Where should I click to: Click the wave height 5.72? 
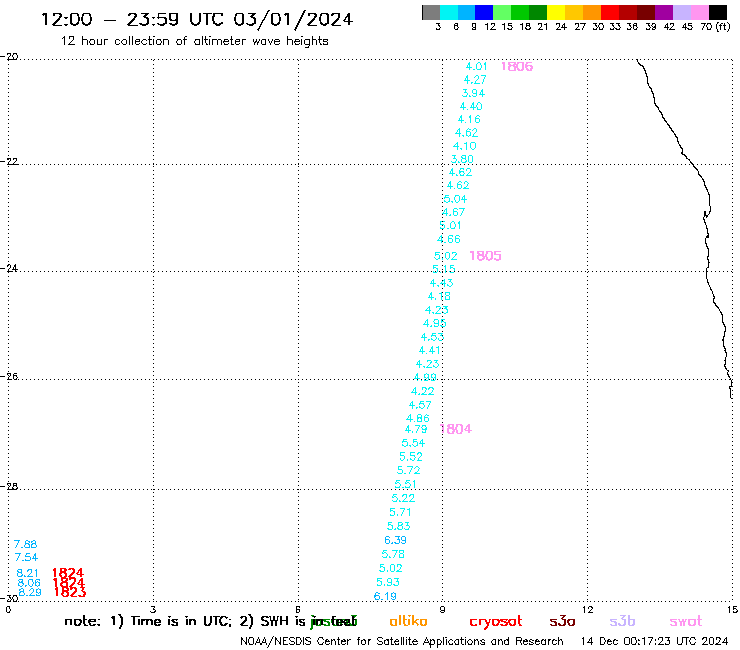(x=409, y=470)
